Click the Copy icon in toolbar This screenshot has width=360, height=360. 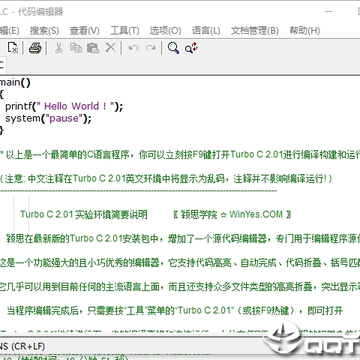coord(76,48)
